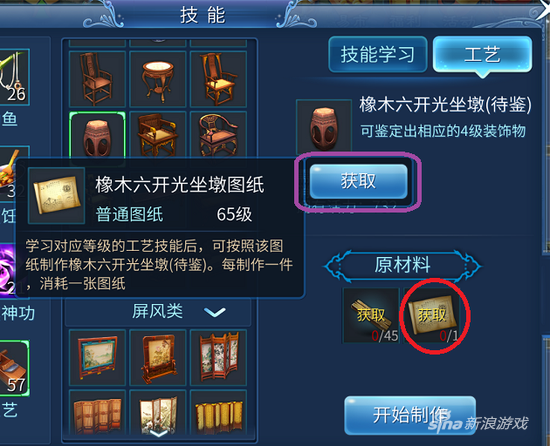Select the golden folding screen thumbnail

(218, 412)
